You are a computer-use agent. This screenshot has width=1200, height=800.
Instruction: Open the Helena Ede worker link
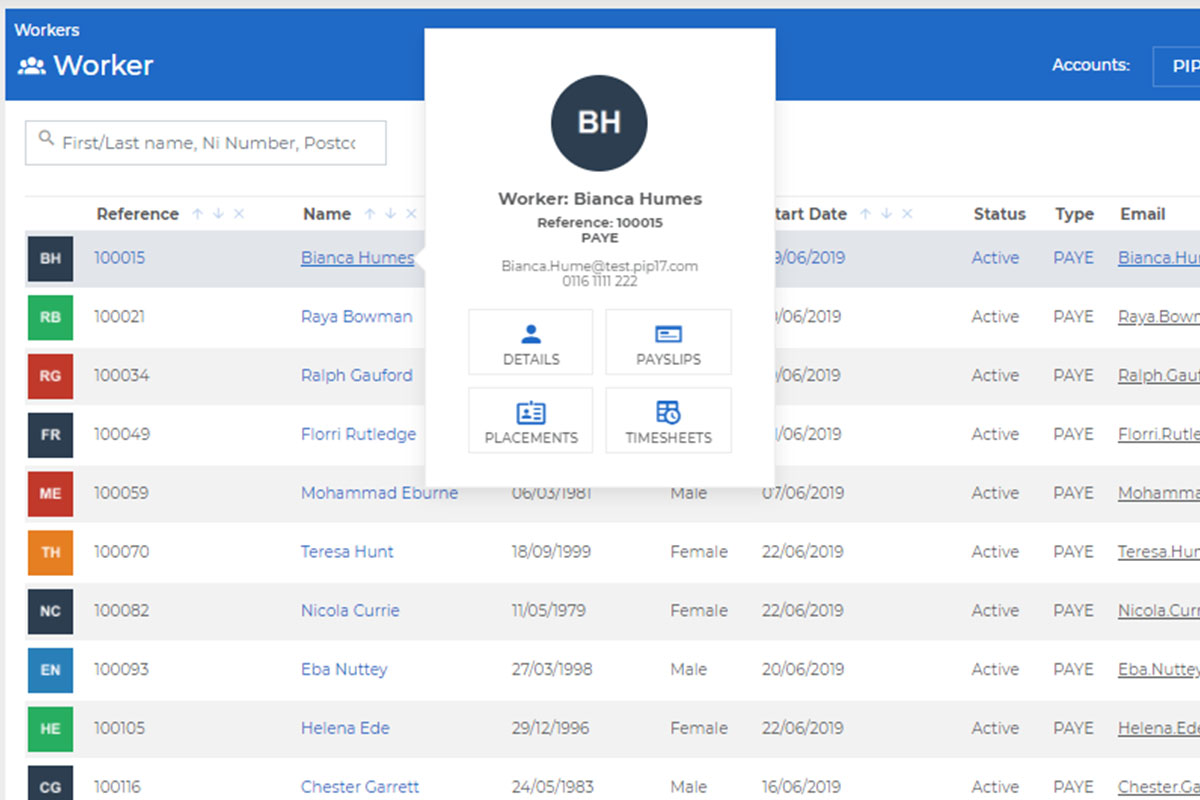(x=345, y=729)
